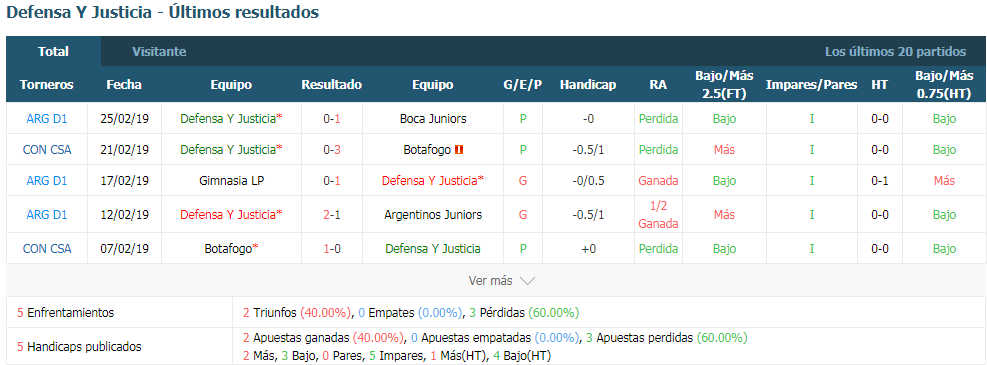Select the Total tab
Image resolution: width=987 pixels, height=365 pixels.
(54, 52)
